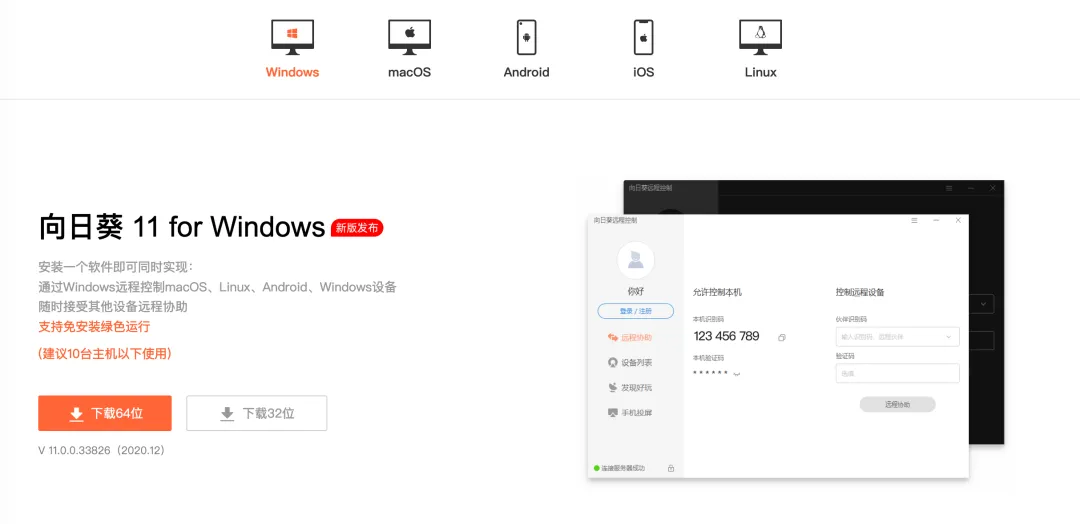Open hamburger menu in dark back window
Image resolution: width=1080 pixels, height=524 pixels.
pyautogui.click(x=949, y=188)
